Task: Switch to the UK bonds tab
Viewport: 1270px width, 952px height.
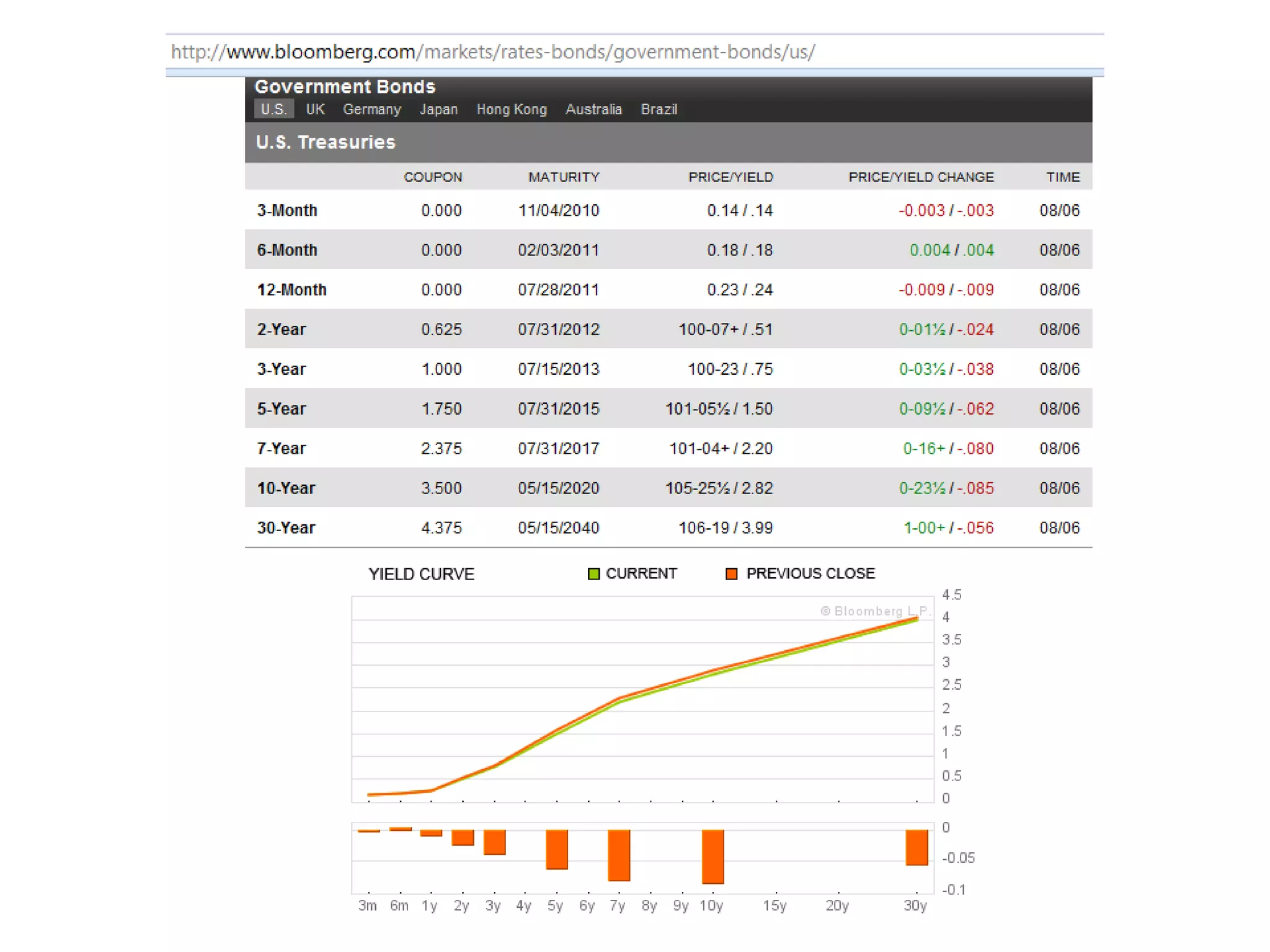Action: pyautogui.click(x=315, y=109)
